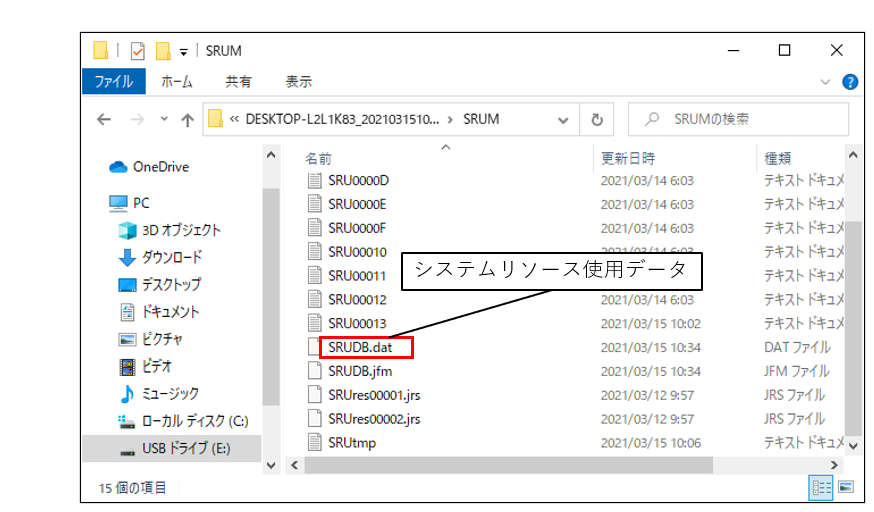Switch to the ホーム tab

pyautogui.click(x=177, y=81)
